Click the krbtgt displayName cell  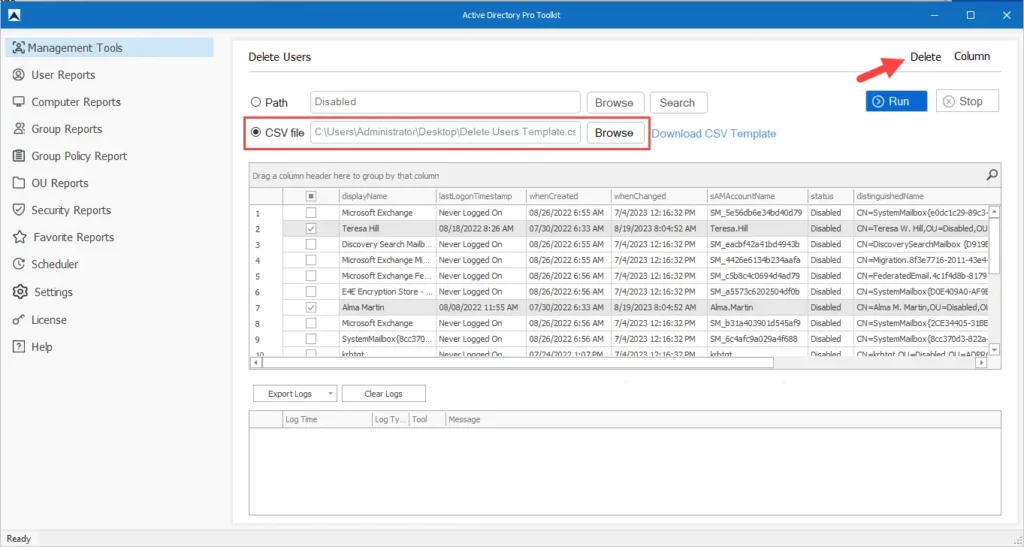pos(387,353)
